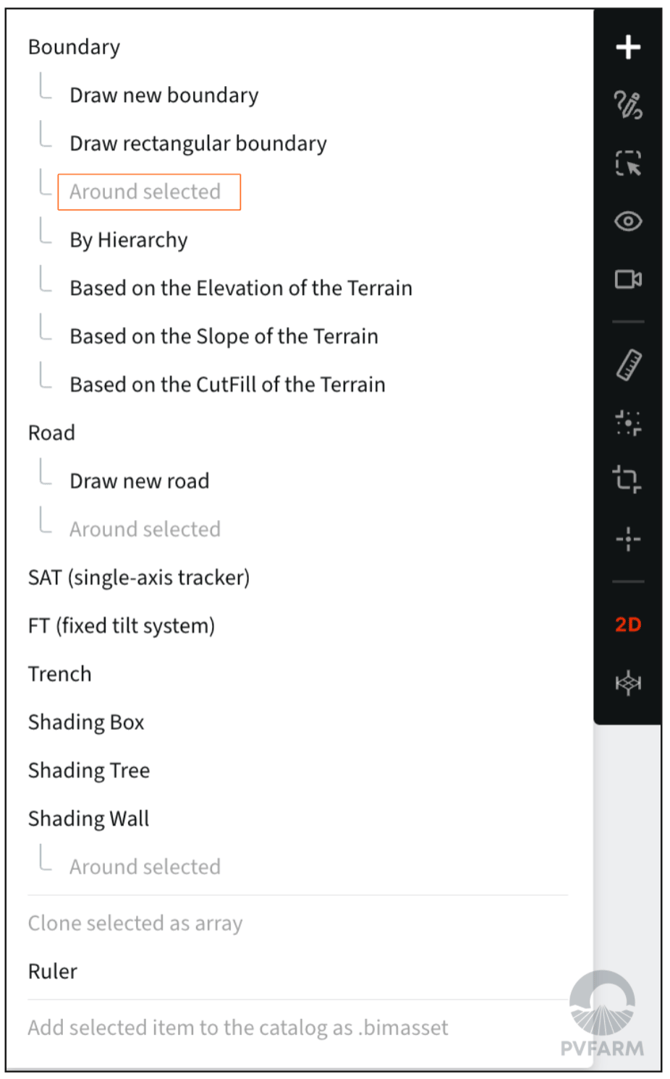Click the point snapping icon
This screenshot has height=1079, width=670.
tap(628, 422)
